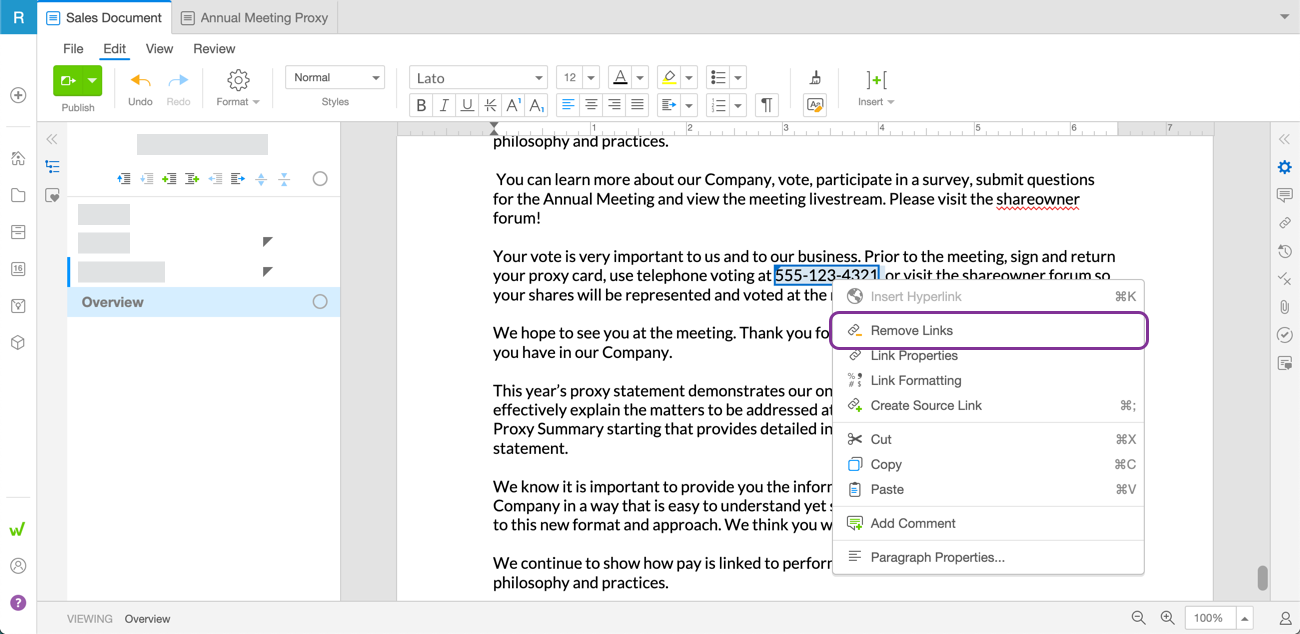Toggle italic text formatting

pos(444,105)
